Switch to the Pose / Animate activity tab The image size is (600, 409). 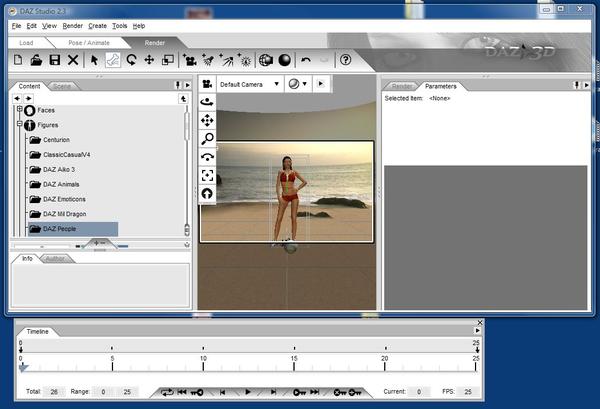point(89,43)
